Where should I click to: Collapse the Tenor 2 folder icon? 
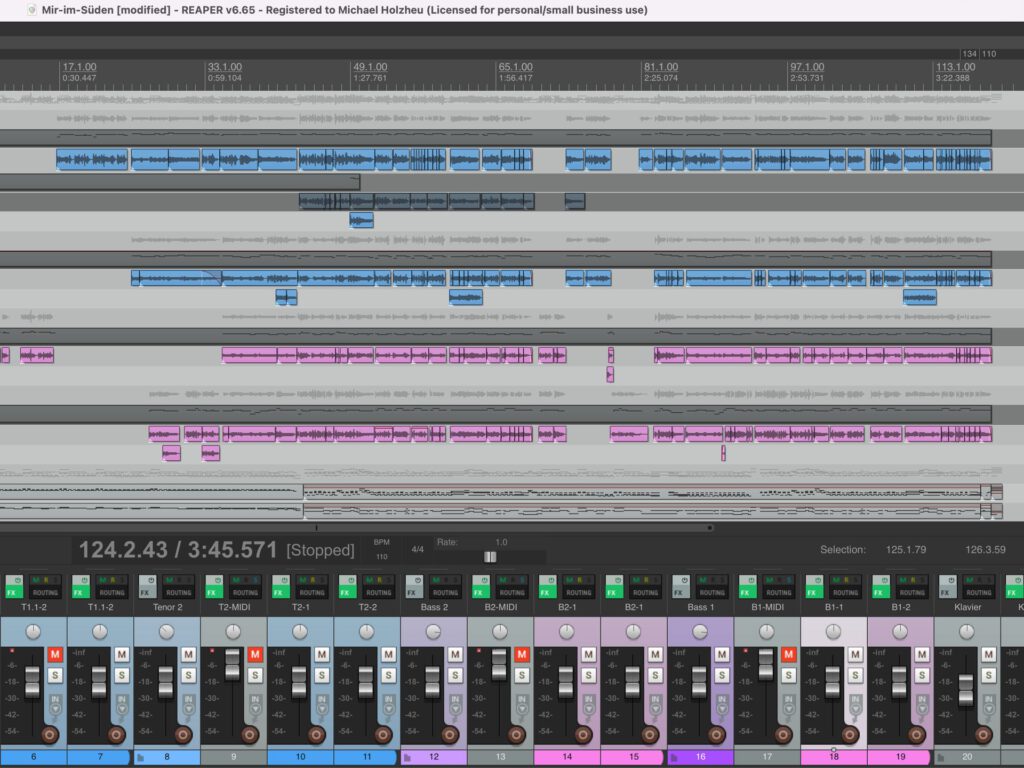[140, 758]
